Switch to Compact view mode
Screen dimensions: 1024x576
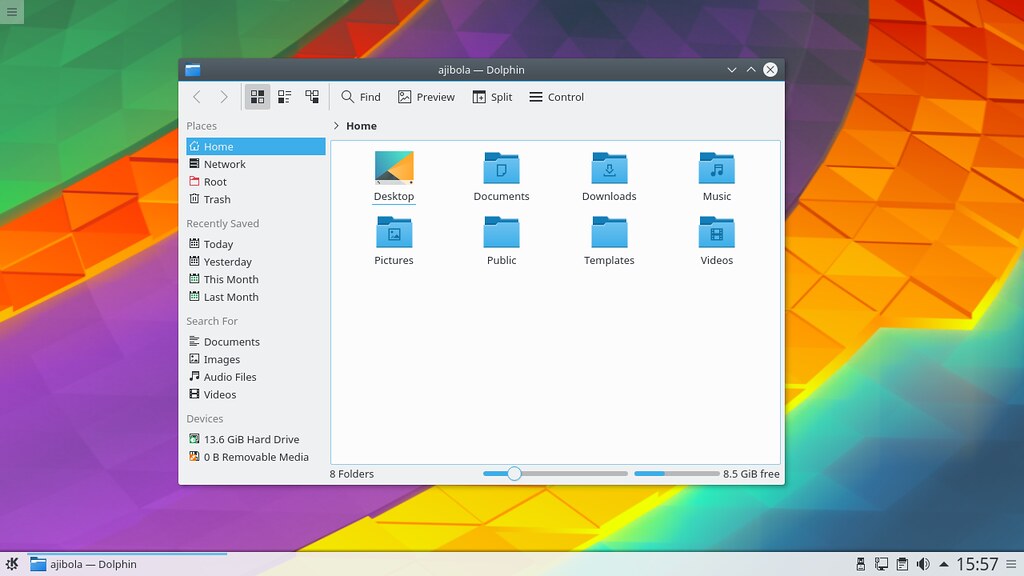point(285,97)
